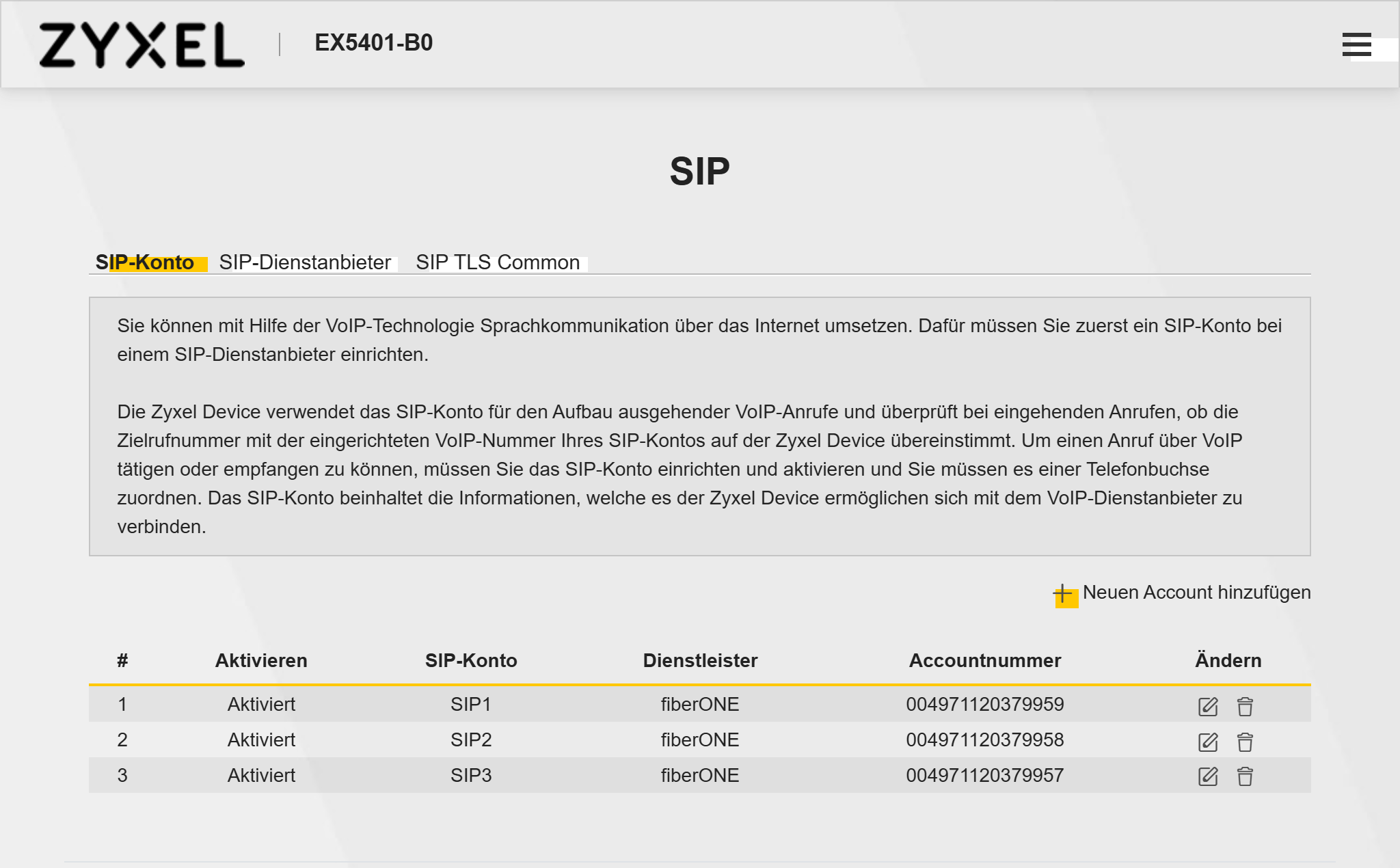Click the EX5401-B0 model name
1400x868 pixels.
[374, 42]
